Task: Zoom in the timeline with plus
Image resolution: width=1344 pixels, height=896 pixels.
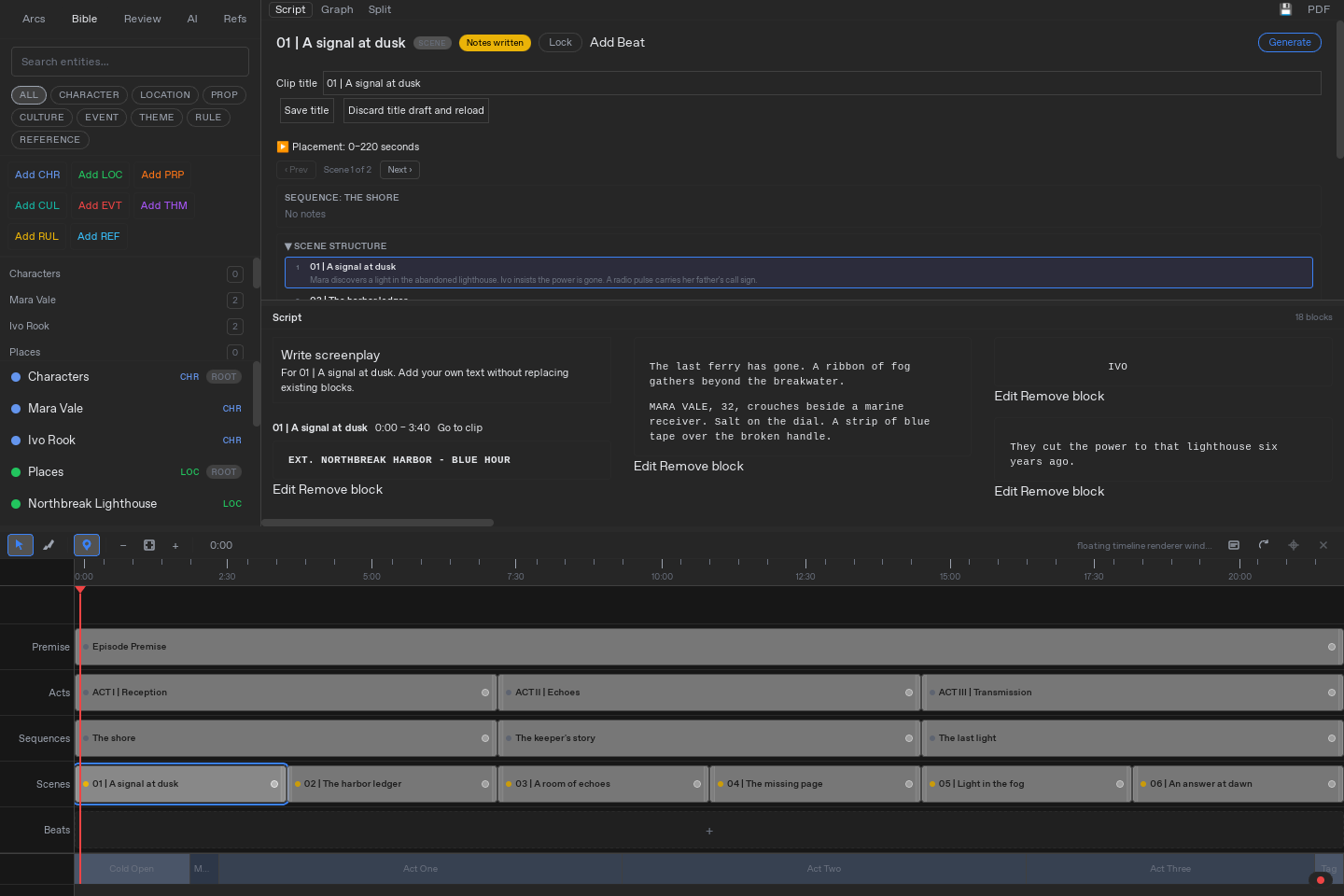Action: (175, 545)
